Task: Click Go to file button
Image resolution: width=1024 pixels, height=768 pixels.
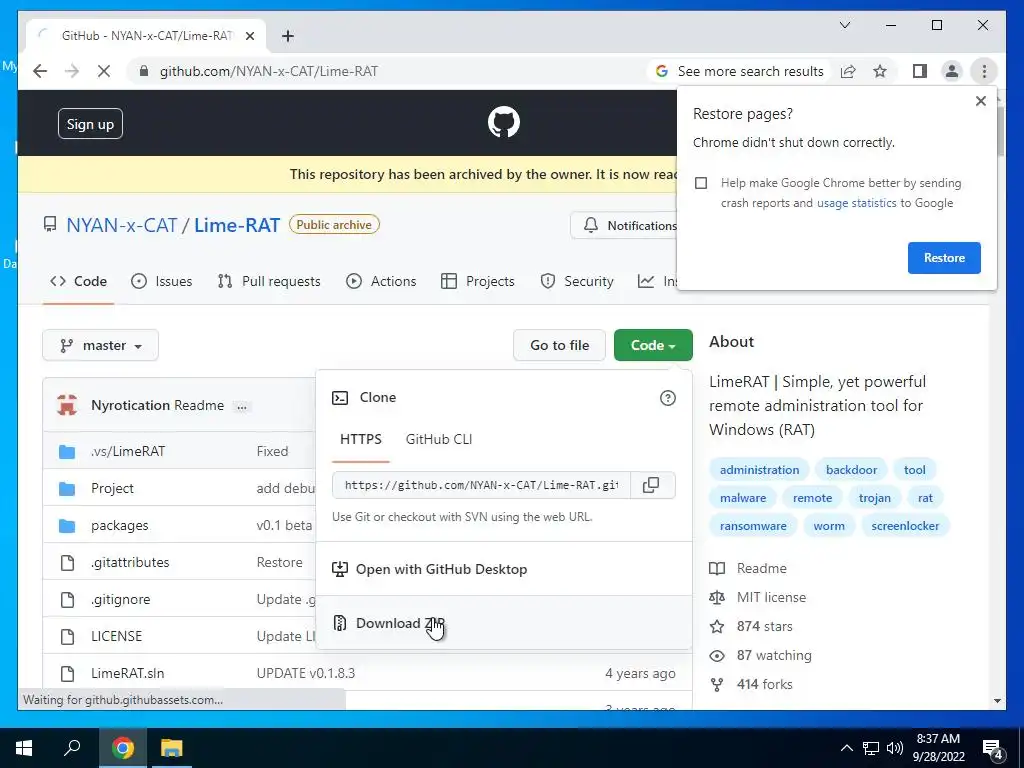Action: (559, 345)
